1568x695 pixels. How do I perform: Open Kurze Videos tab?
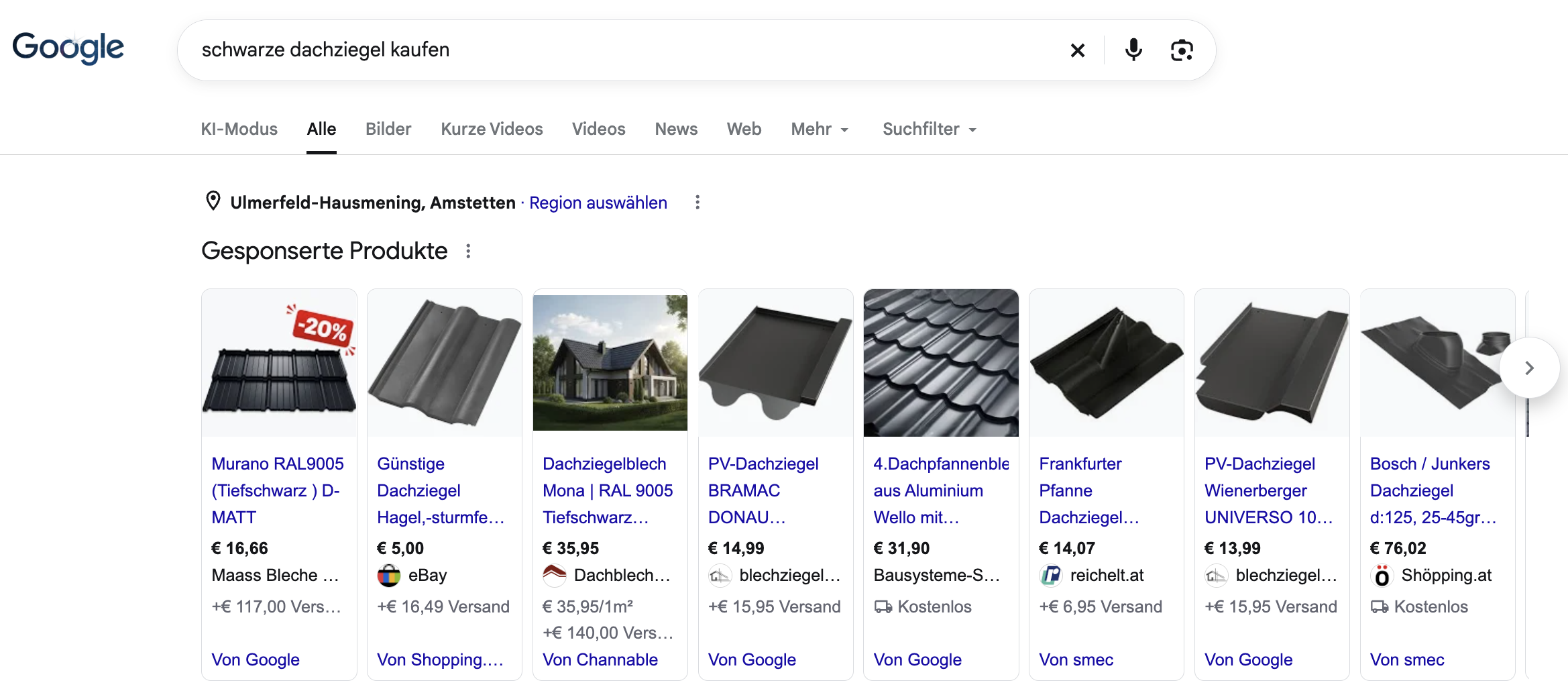point(492,129)
